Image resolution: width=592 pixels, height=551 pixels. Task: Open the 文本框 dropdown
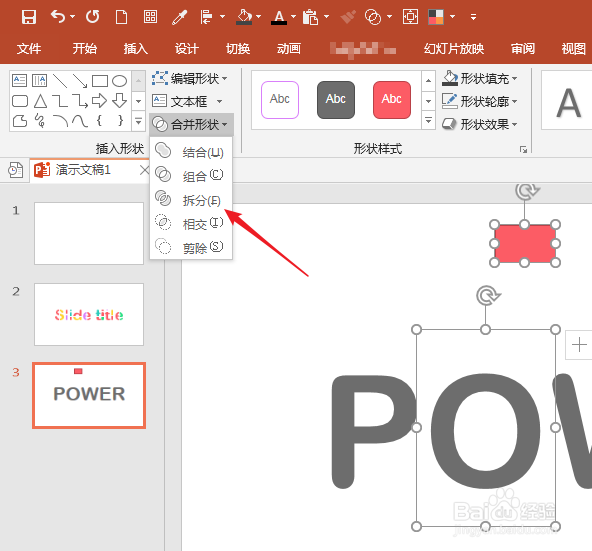[x=187, y=101]
